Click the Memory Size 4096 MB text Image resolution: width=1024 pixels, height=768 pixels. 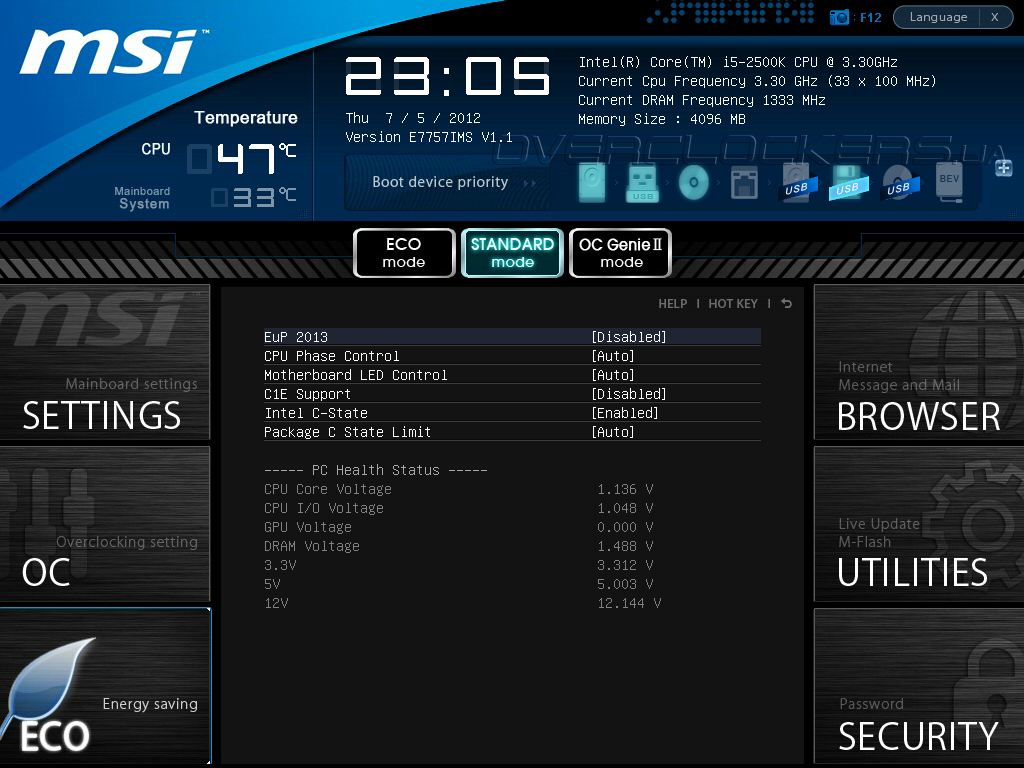pyautogui.click(x=662, y=120)
